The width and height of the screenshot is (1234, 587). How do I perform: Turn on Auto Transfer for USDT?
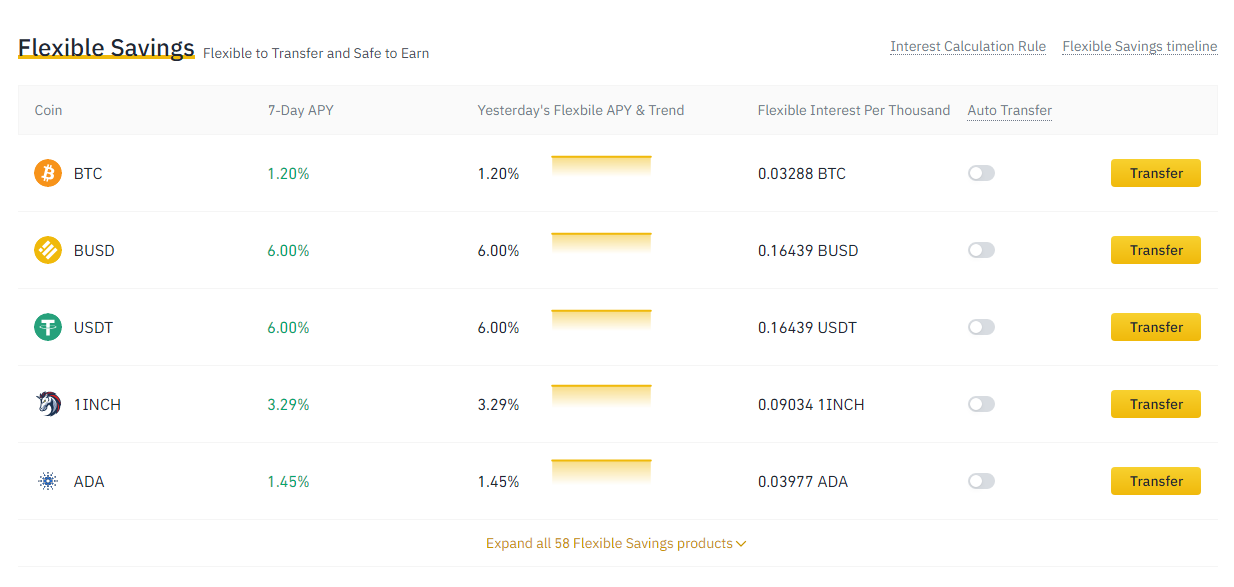[981, 327]
